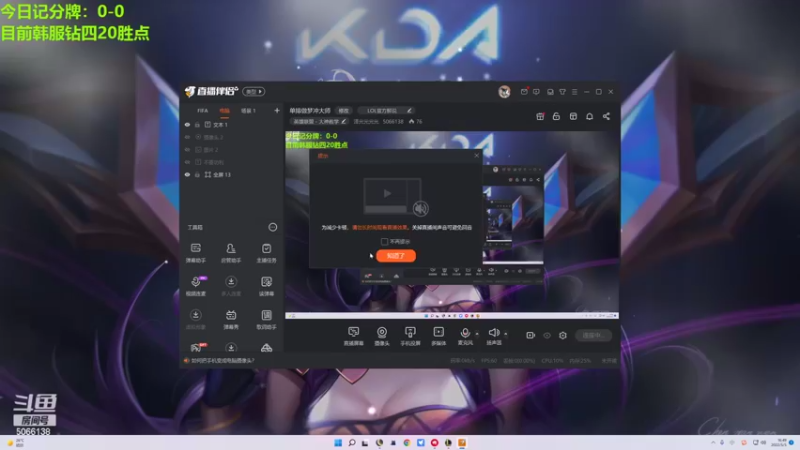Click the unlock padlock icon in header
Image resolution: width=800 pixels, height=450 pixels.
556,116
